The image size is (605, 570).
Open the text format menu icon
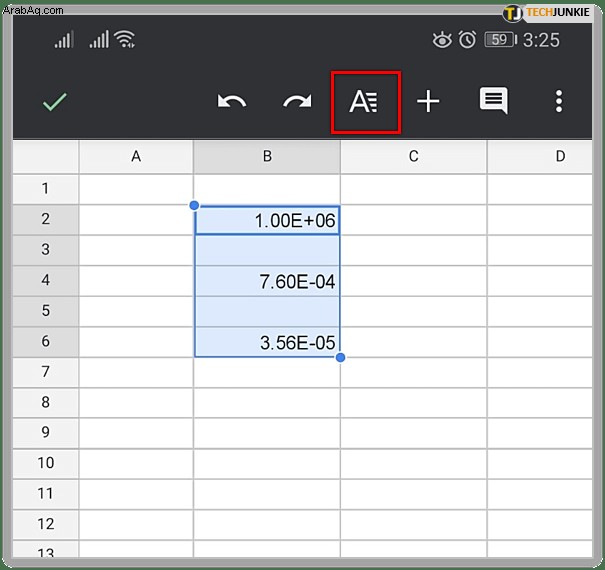(364, 102)
